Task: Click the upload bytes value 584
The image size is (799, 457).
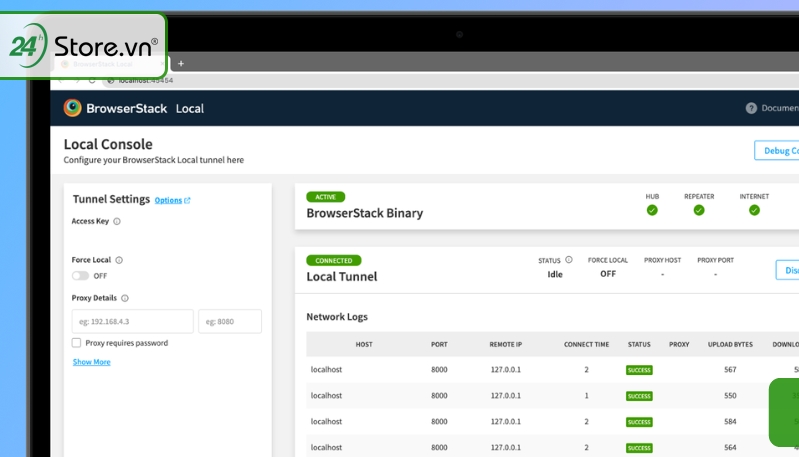Action: [x=730, y=421]
